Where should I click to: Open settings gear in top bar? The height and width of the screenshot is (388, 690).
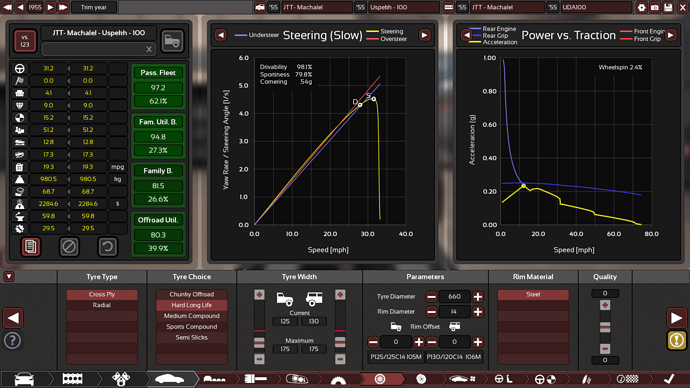point(642,7)
